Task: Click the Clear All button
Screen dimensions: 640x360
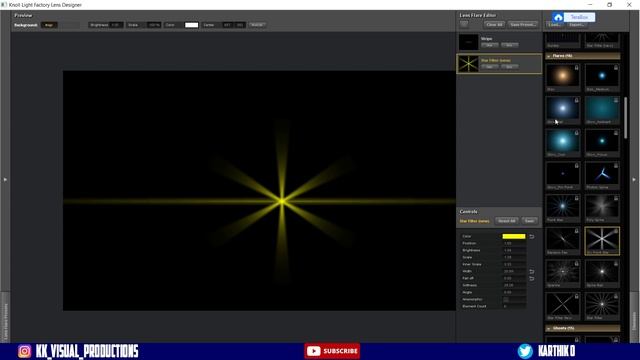Action: pos(494,24)
